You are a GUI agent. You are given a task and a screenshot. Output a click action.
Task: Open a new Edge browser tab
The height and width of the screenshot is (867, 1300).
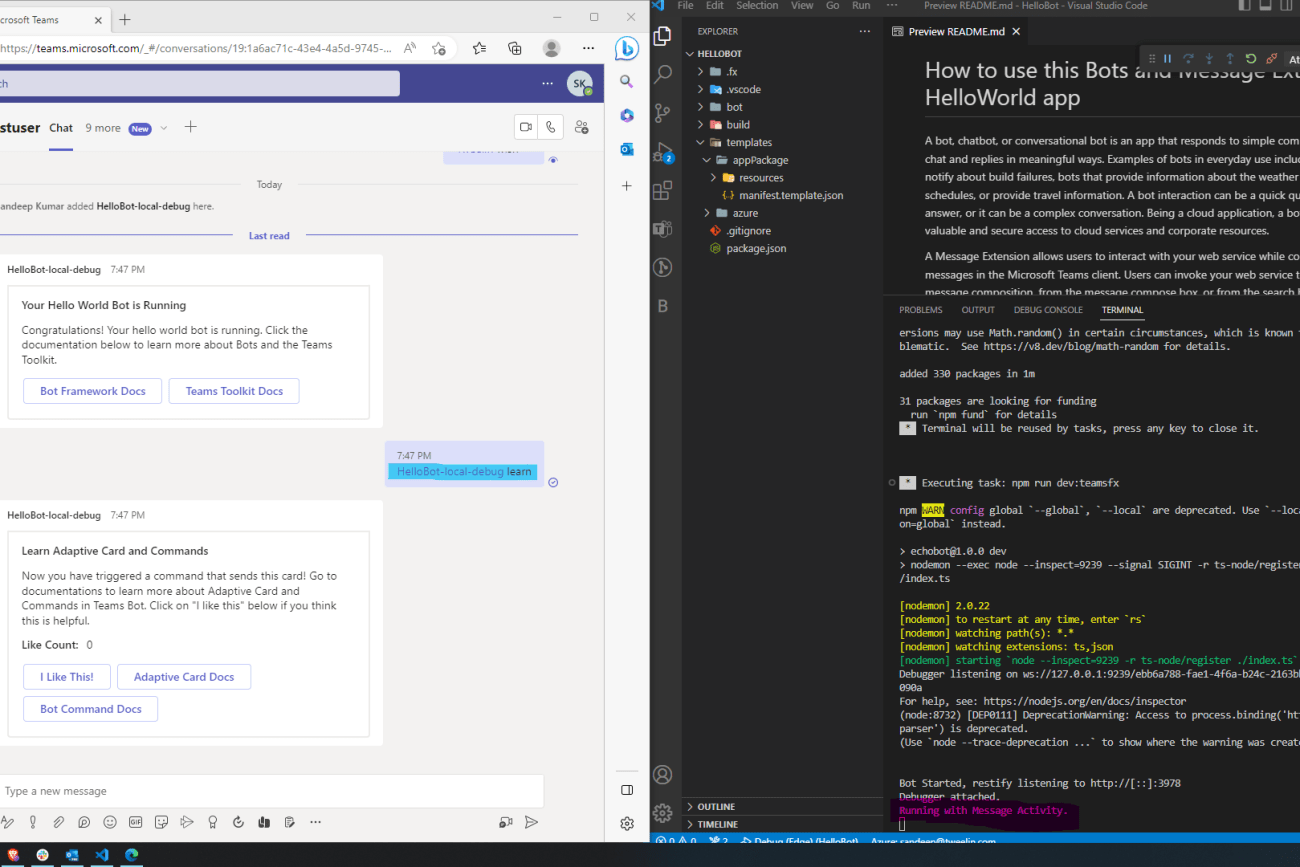click(124, 19)
